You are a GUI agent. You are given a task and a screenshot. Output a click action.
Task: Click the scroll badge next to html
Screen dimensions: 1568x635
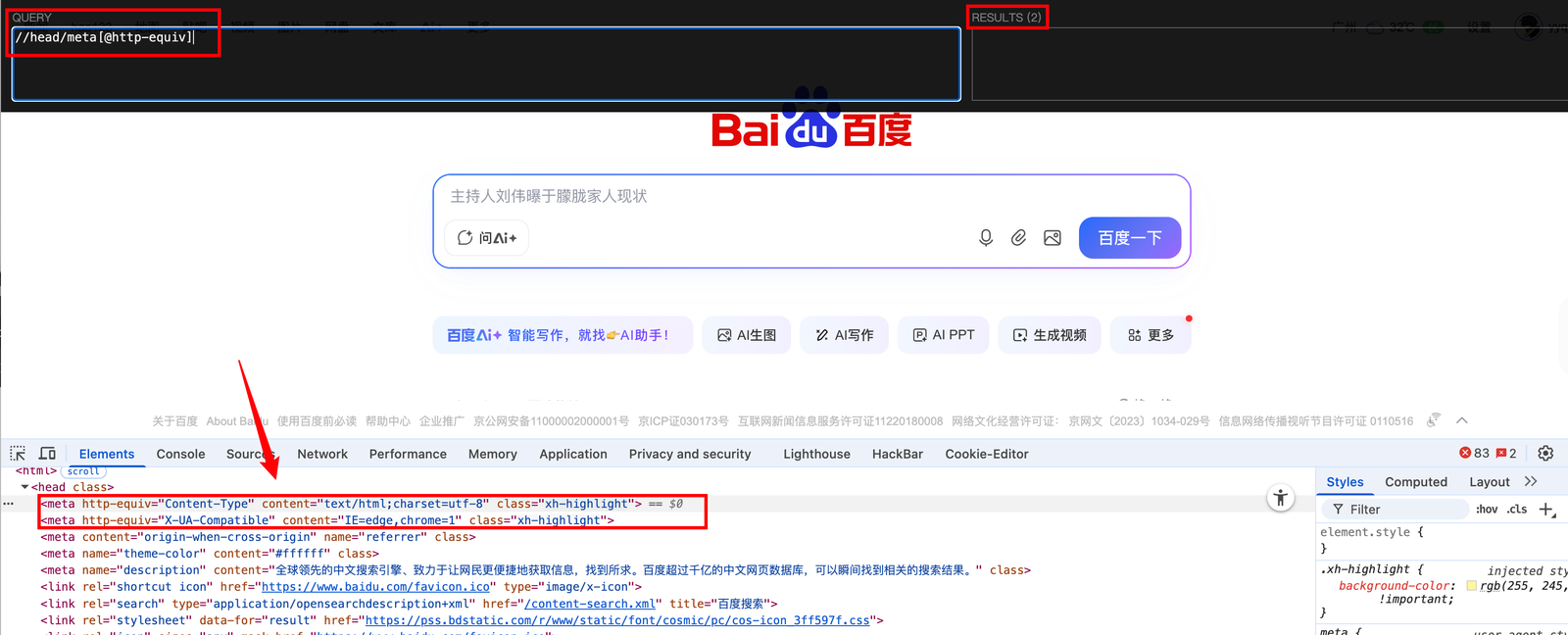pyautogui.click(x=83, y=471)
